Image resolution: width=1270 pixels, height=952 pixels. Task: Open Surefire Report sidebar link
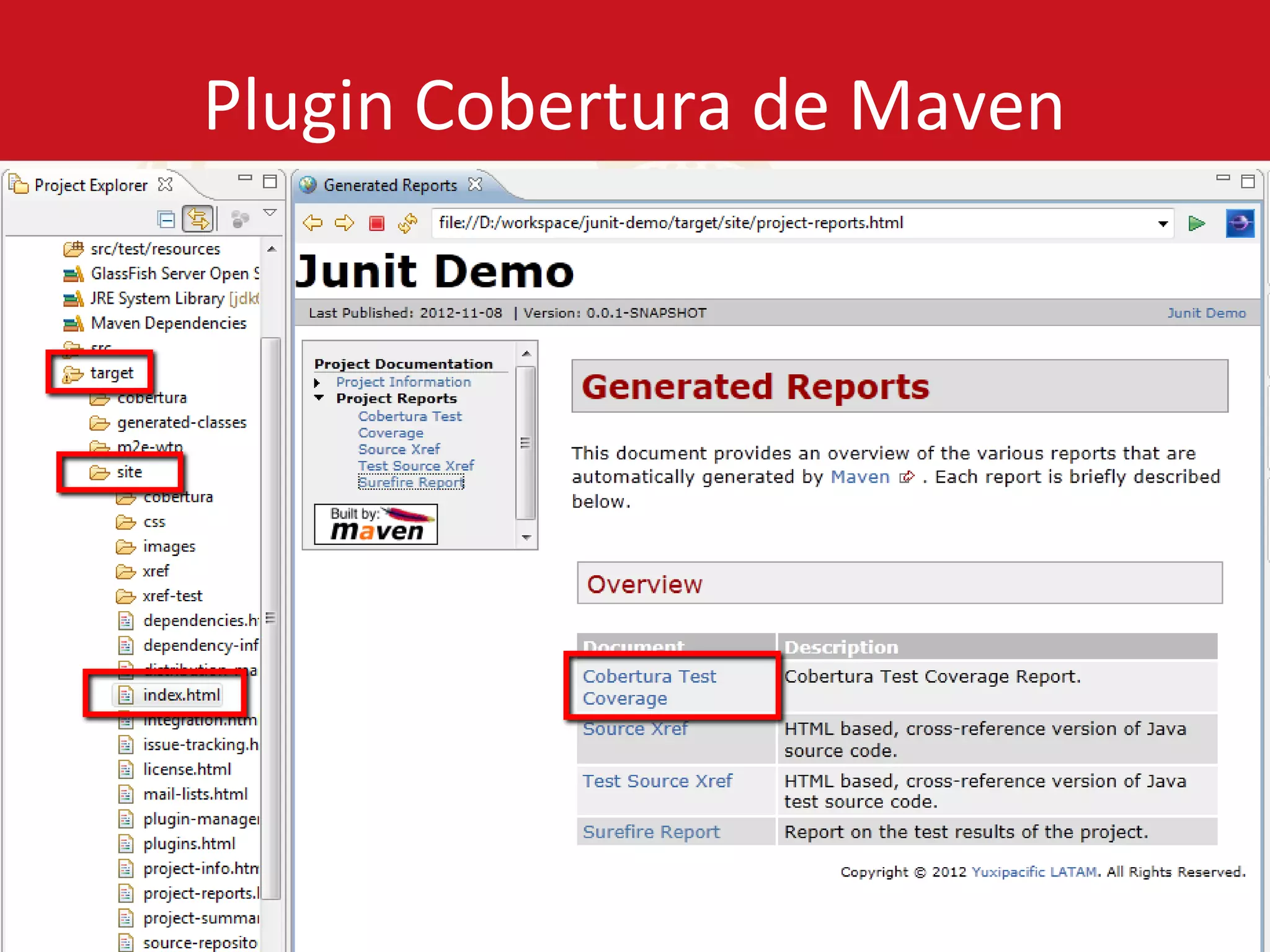[411, 482]
